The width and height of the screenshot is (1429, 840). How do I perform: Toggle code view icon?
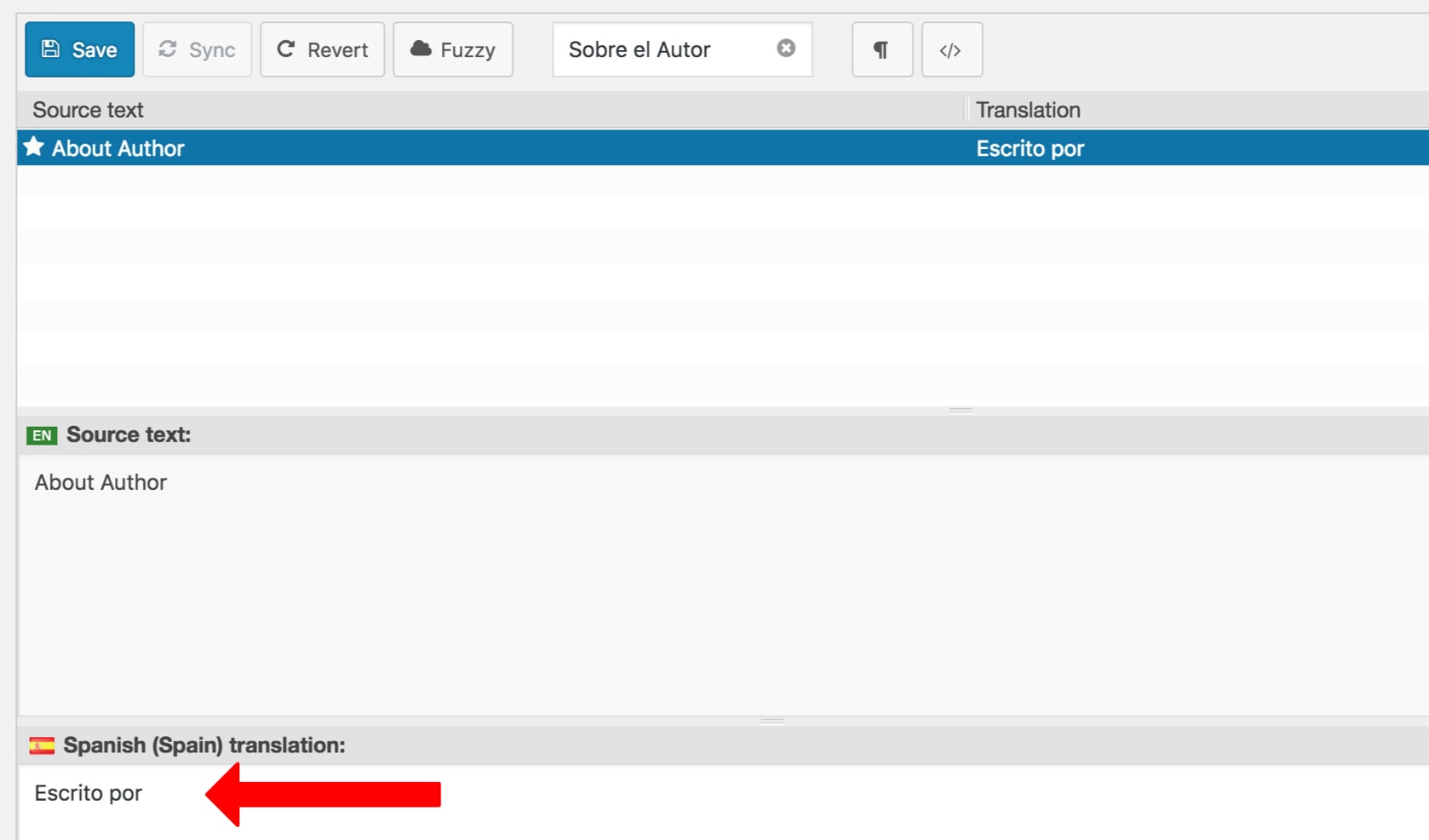click(952, 50)
